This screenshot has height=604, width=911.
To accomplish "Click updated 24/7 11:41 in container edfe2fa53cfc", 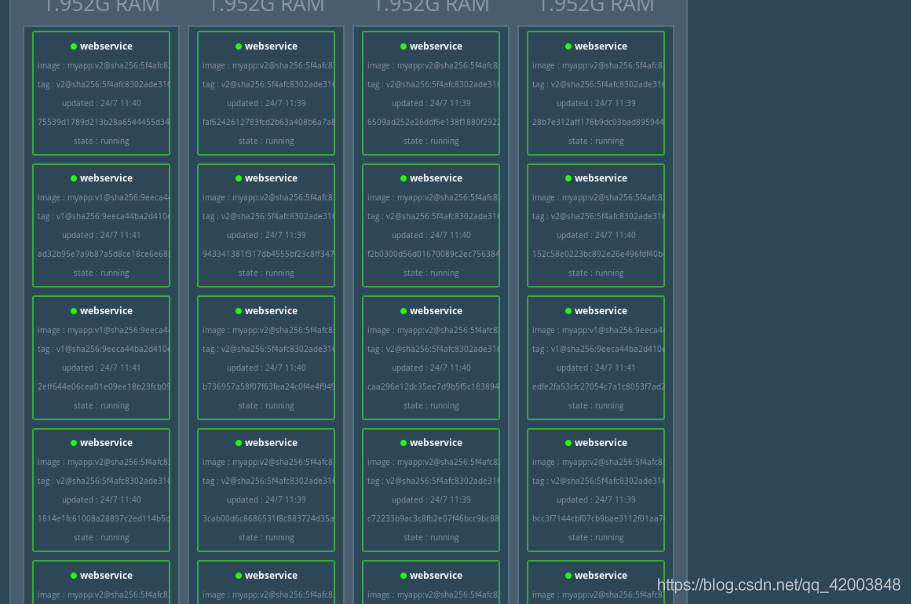I will coord(596,368).
